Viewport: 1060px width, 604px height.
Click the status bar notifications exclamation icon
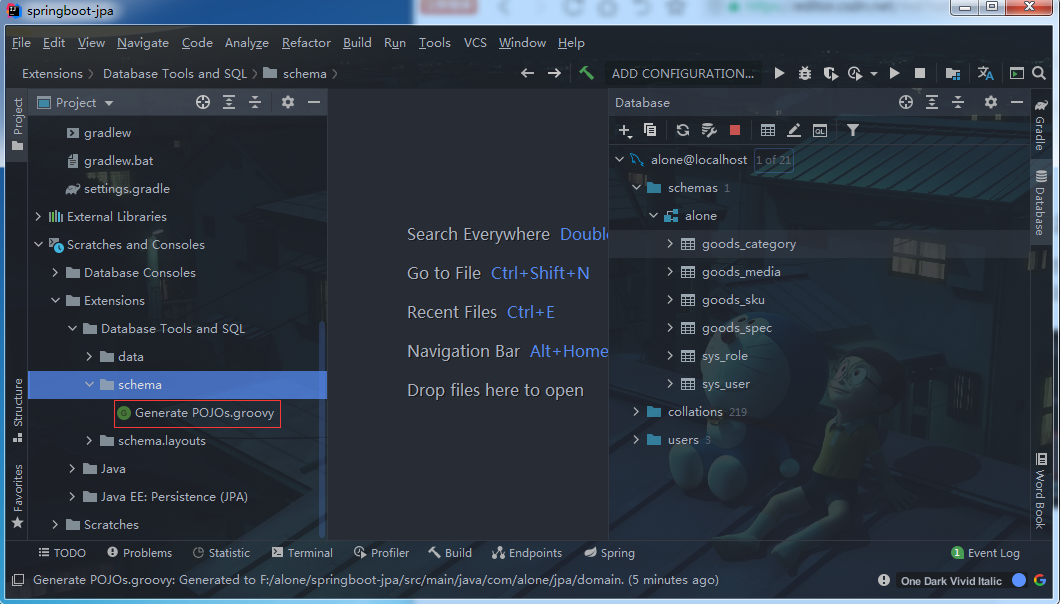(884, 580)
